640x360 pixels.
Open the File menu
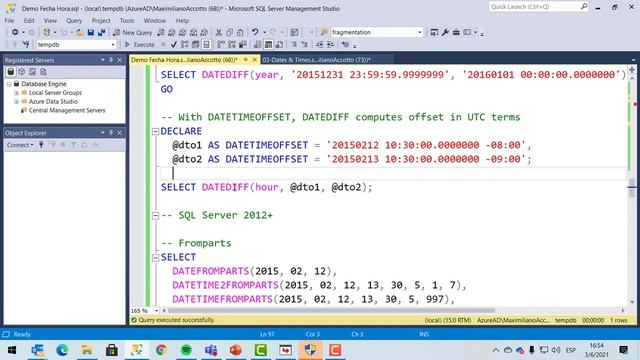9,20
